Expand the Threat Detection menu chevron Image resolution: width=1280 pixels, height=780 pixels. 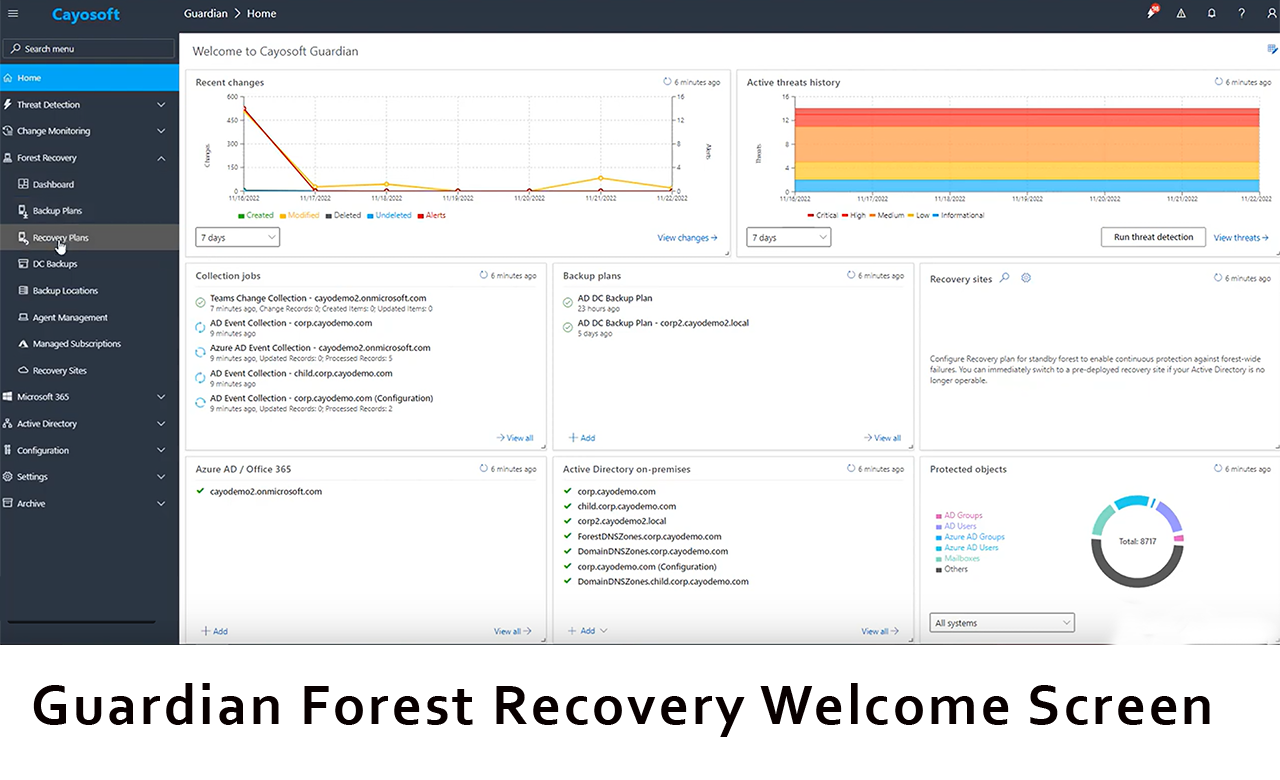coord(162,105)
